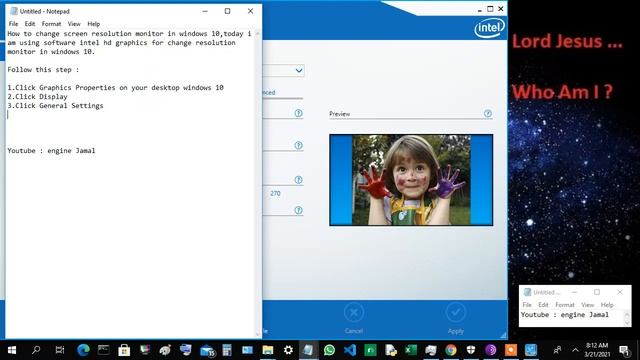Open the People icon in system tray
This screenshot has height=360, width=640.
click(557, 350)
